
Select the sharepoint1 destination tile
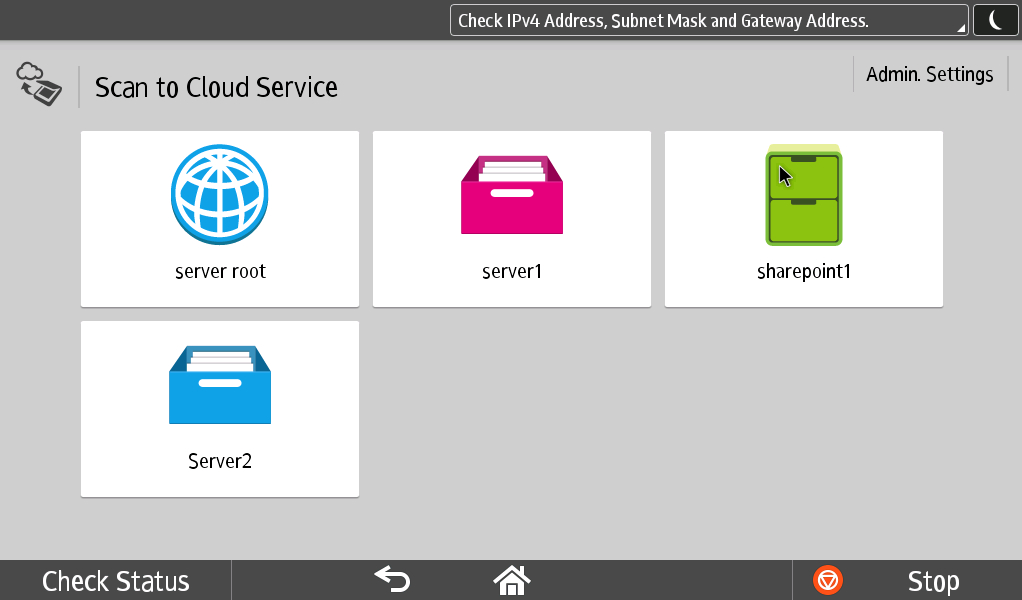[x=803, y=218]
